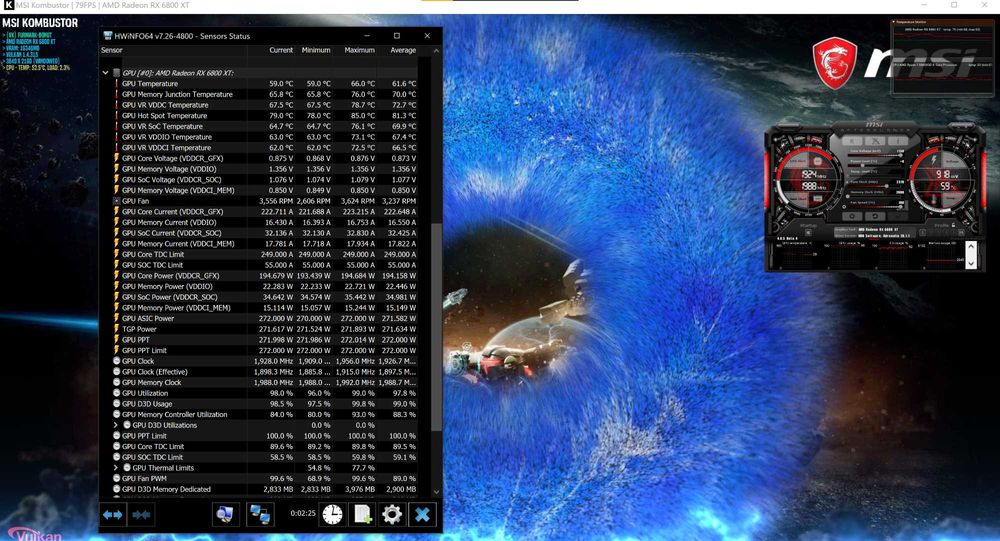Toggle the Afterburner profile lock icon

953,225
